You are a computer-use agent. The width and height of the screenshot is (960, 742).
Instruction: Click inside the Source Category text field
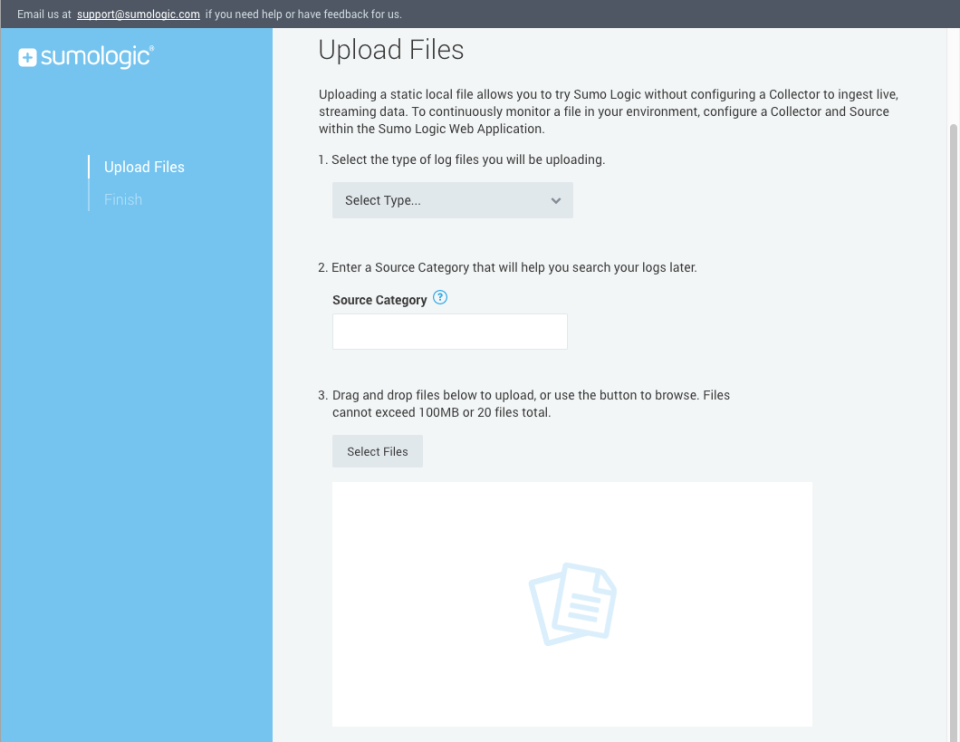click(x=449, y=331)
